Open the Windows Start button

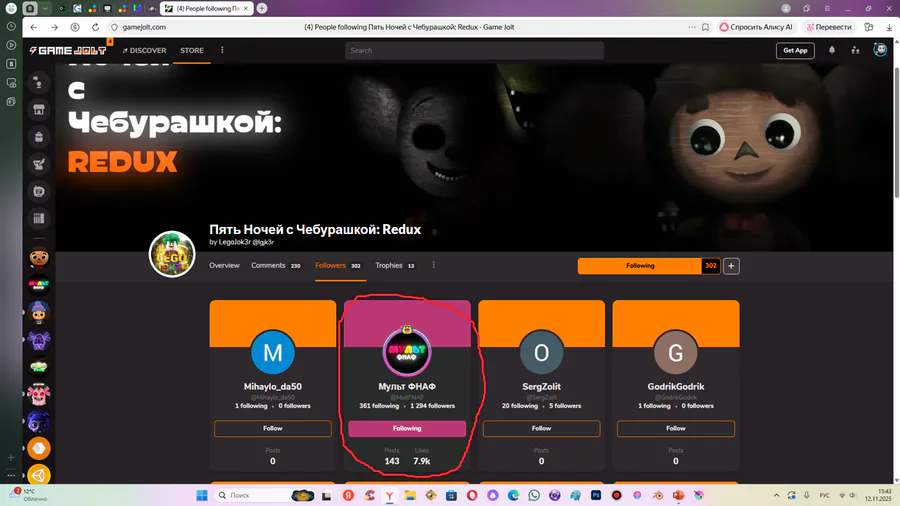(x=201, y=495)
